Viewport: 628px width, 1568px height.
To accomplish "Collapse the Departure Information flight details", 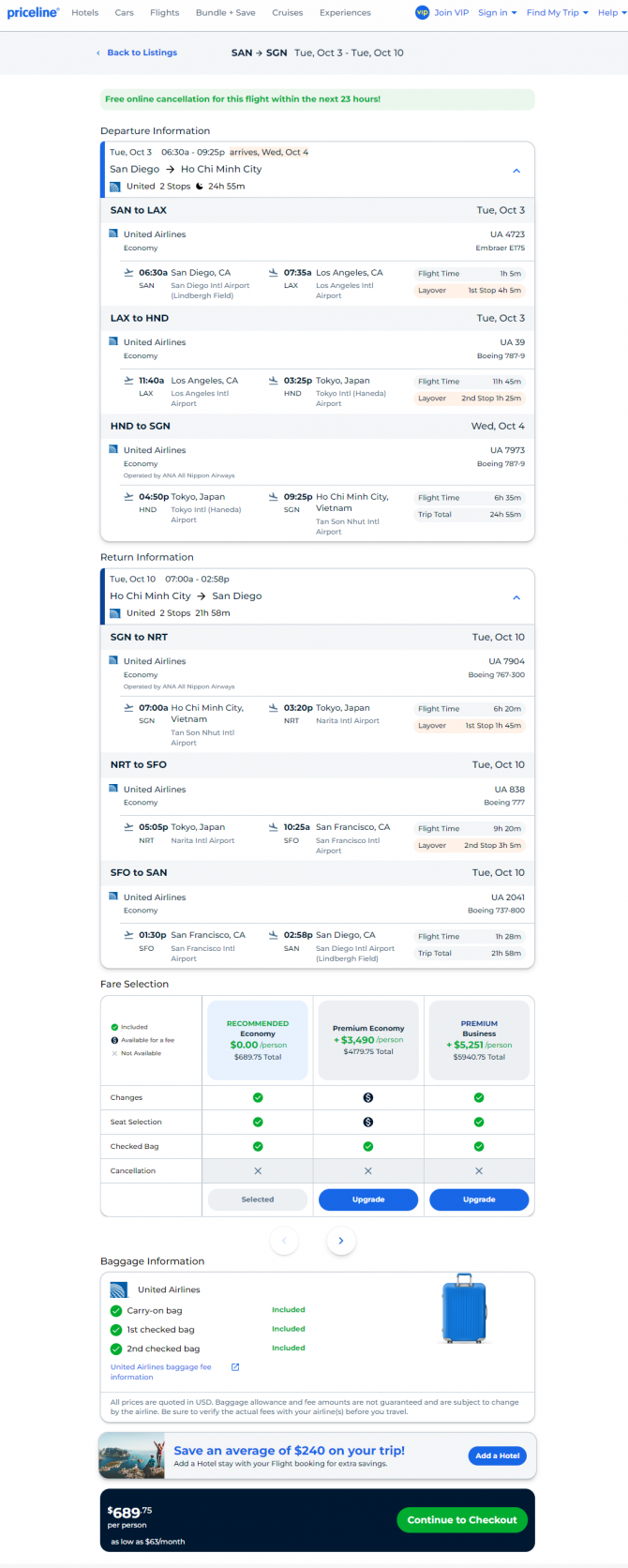I will pyautogui.click(x=516, y=171).
